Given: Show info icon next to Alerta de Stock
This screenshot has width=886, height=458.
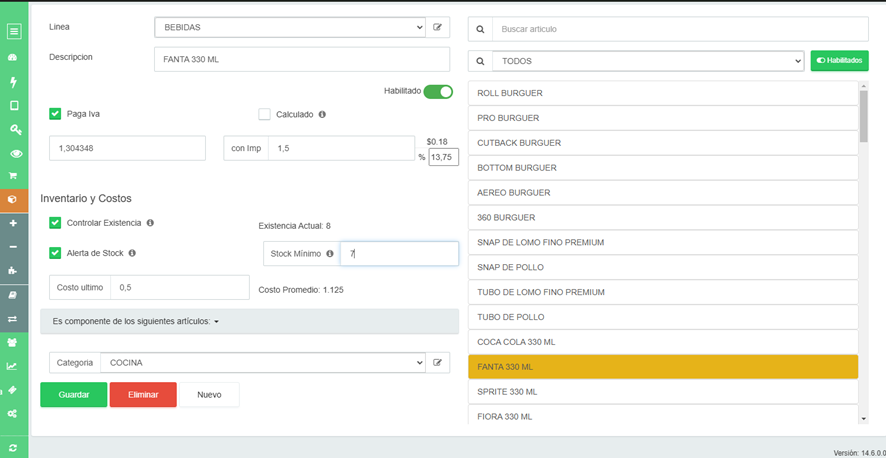Looking at the screenshot, I should click(132, 253).
